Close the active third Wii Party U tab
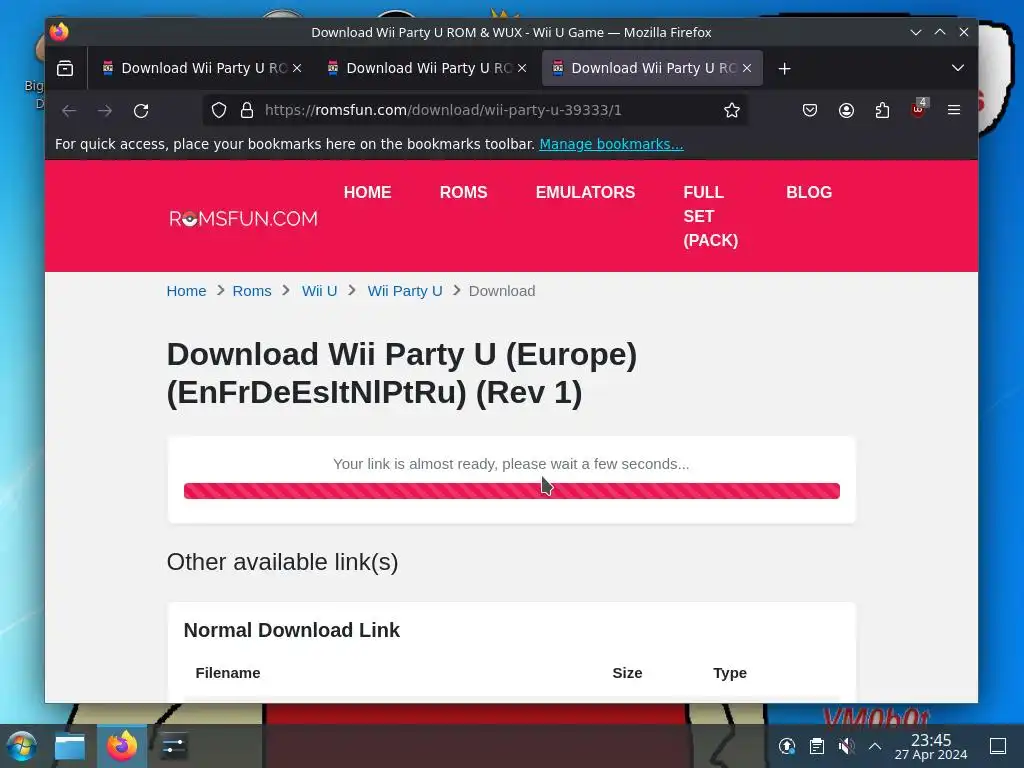The image size is (1024, 768). click(x=747, y=68)
